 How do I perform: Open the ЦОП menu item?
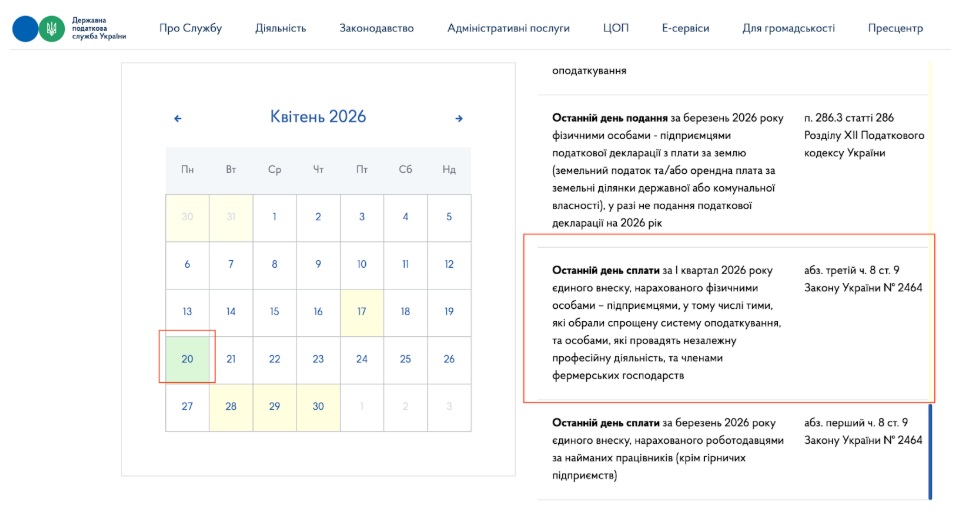coord(616,28)
